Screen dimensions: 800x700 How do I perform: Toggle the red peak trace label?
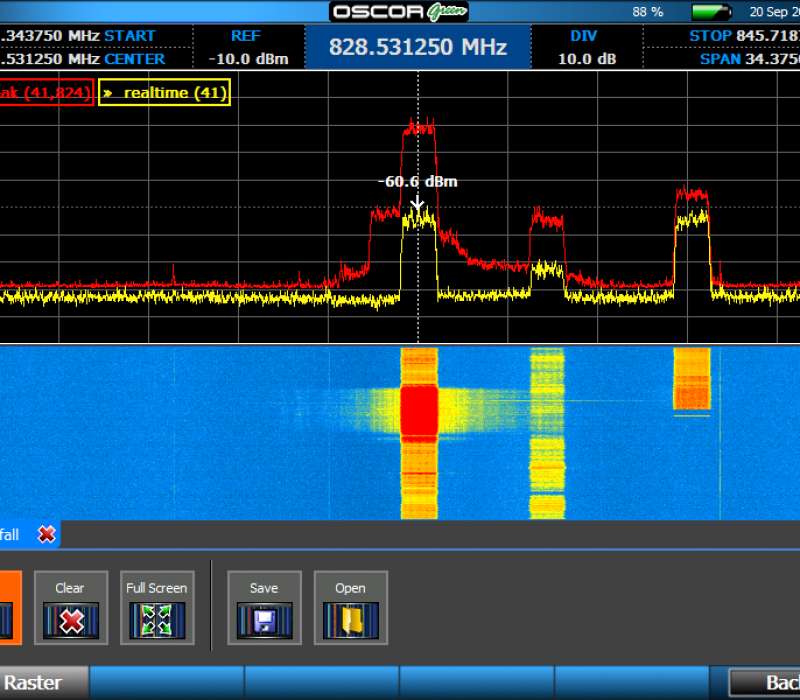coord(45,93)
